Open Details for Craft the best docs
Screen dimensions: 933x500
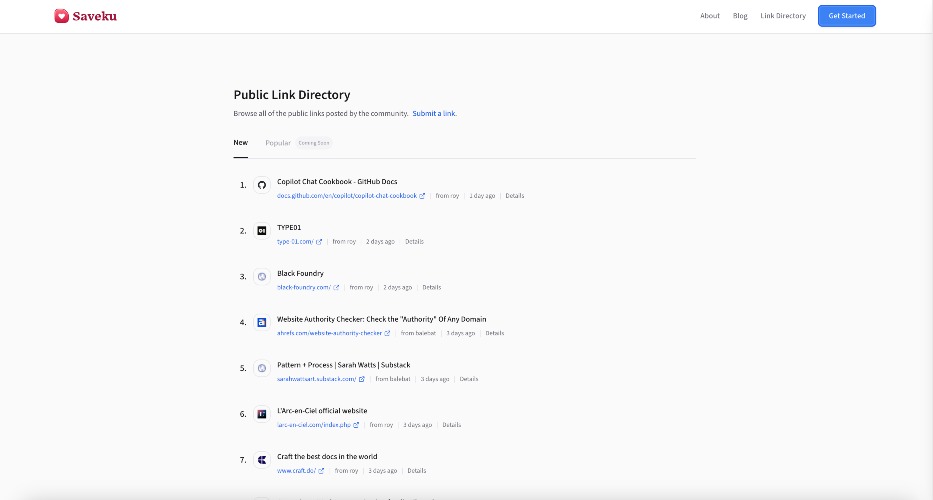[417, 471]
